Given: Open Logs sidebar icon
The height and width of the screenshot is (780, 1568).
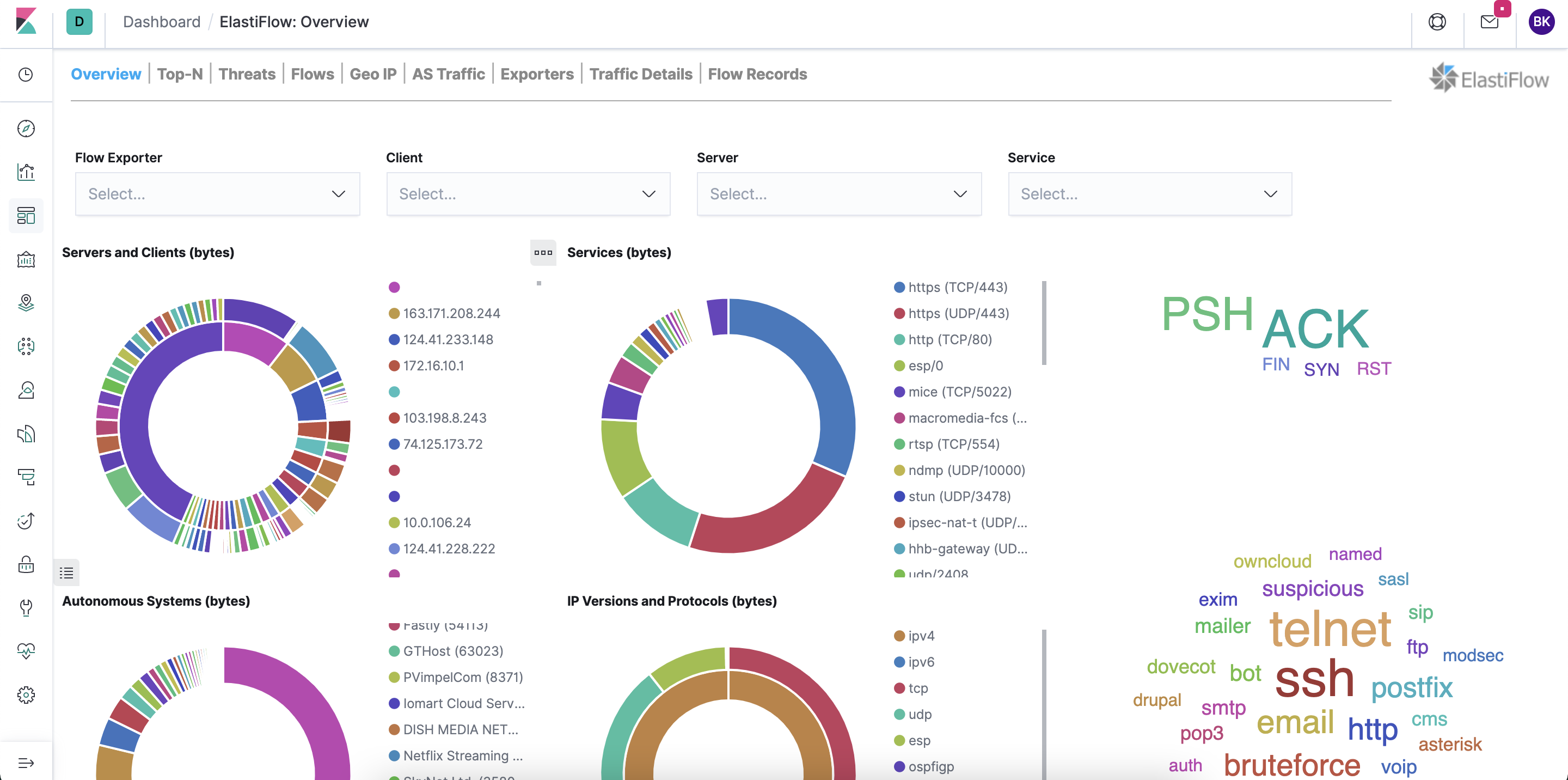Looking at the screenshot, I should [26, 434].
